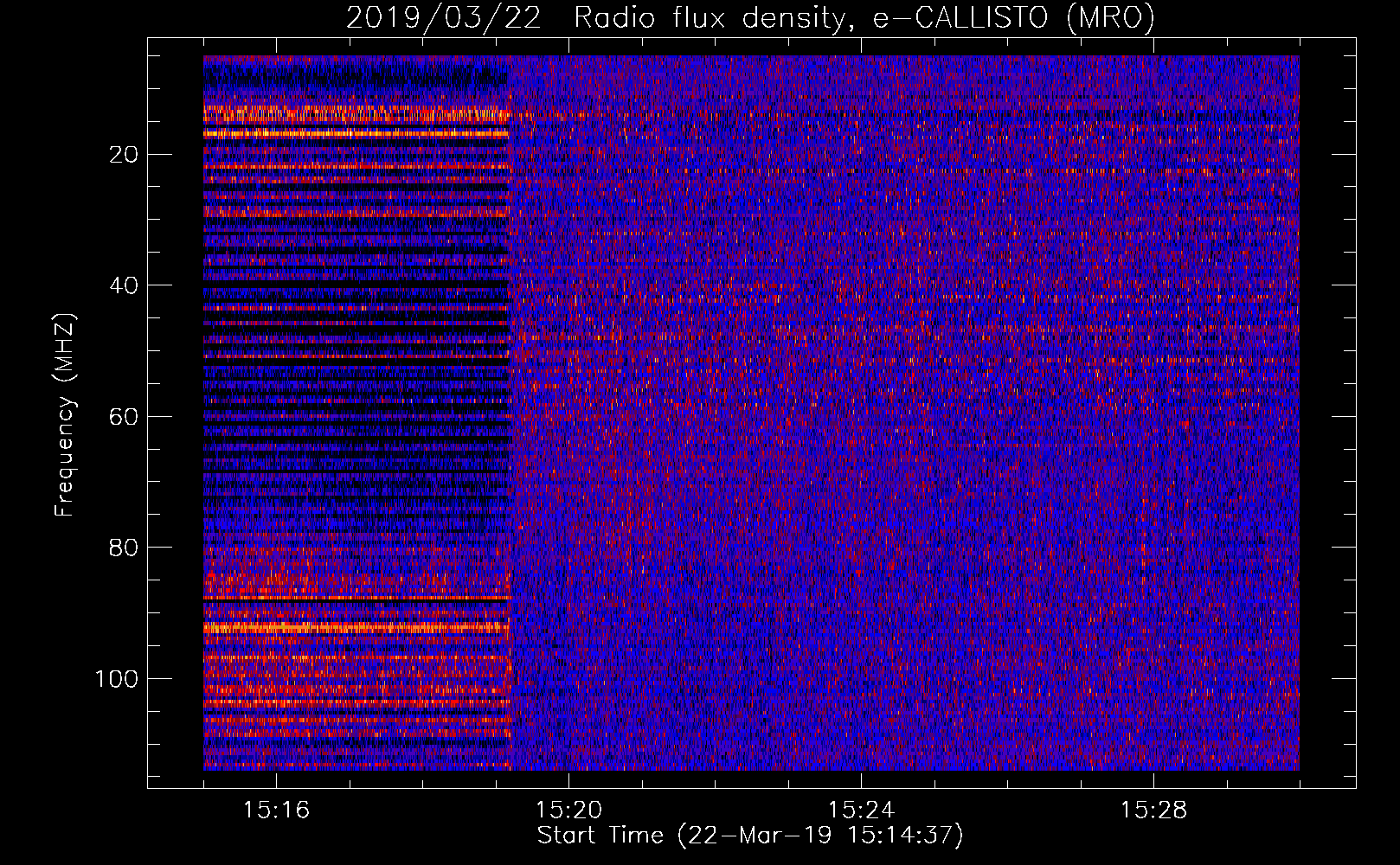Click the 15:24 time tick label
The image size is (1400, 865).
pyautogui.click(x=861, y=811)
